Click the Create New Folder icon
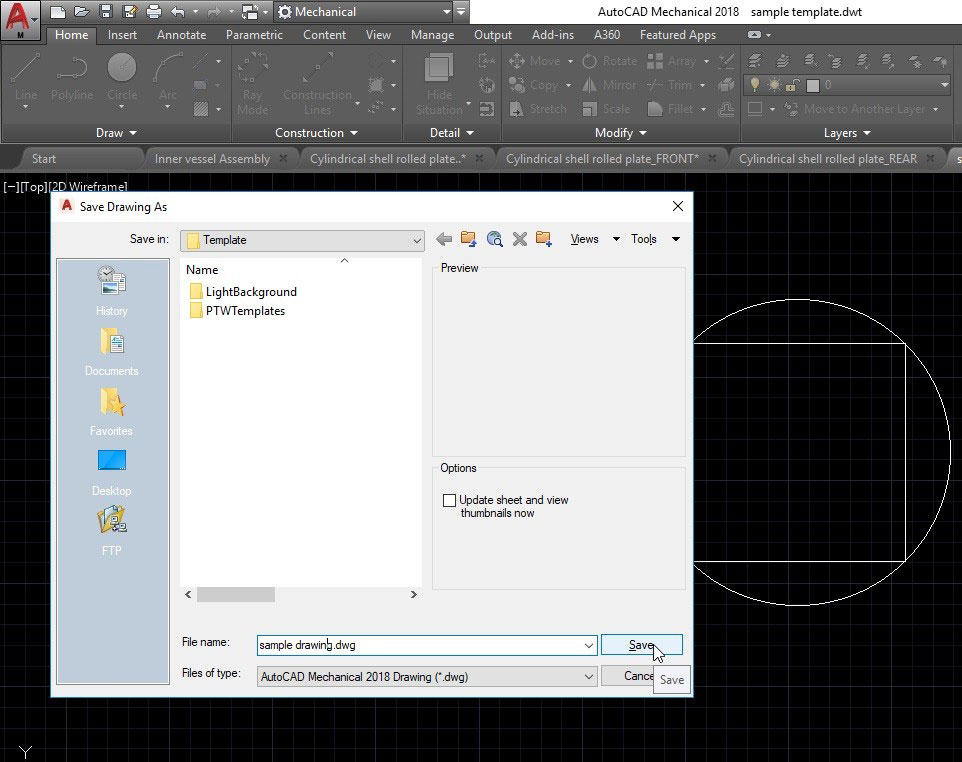Screen dimensions: 962x762 [543, 239]
